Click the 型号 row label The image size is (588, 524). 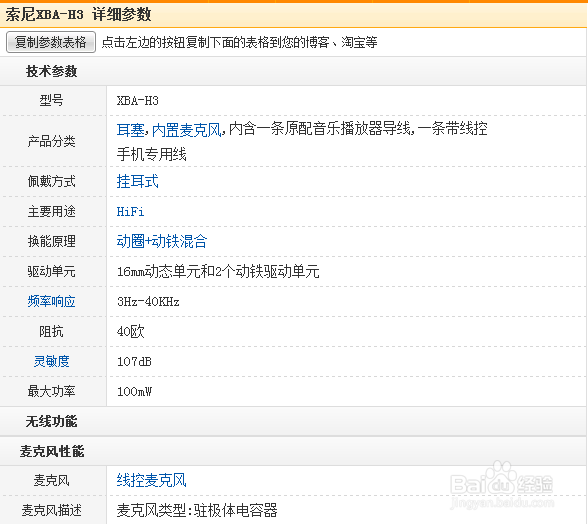(x=51, y=100)
